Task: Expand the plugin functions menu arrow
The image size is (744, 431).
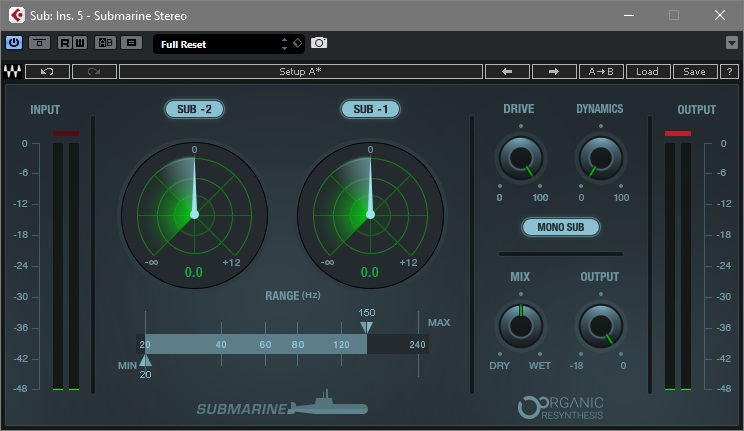Action: point(732,43)
